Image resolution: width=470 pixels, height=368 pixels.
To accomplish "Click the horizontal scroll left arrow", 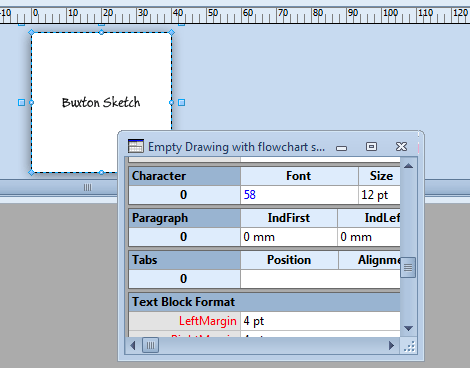I will (x=133, y=345).
